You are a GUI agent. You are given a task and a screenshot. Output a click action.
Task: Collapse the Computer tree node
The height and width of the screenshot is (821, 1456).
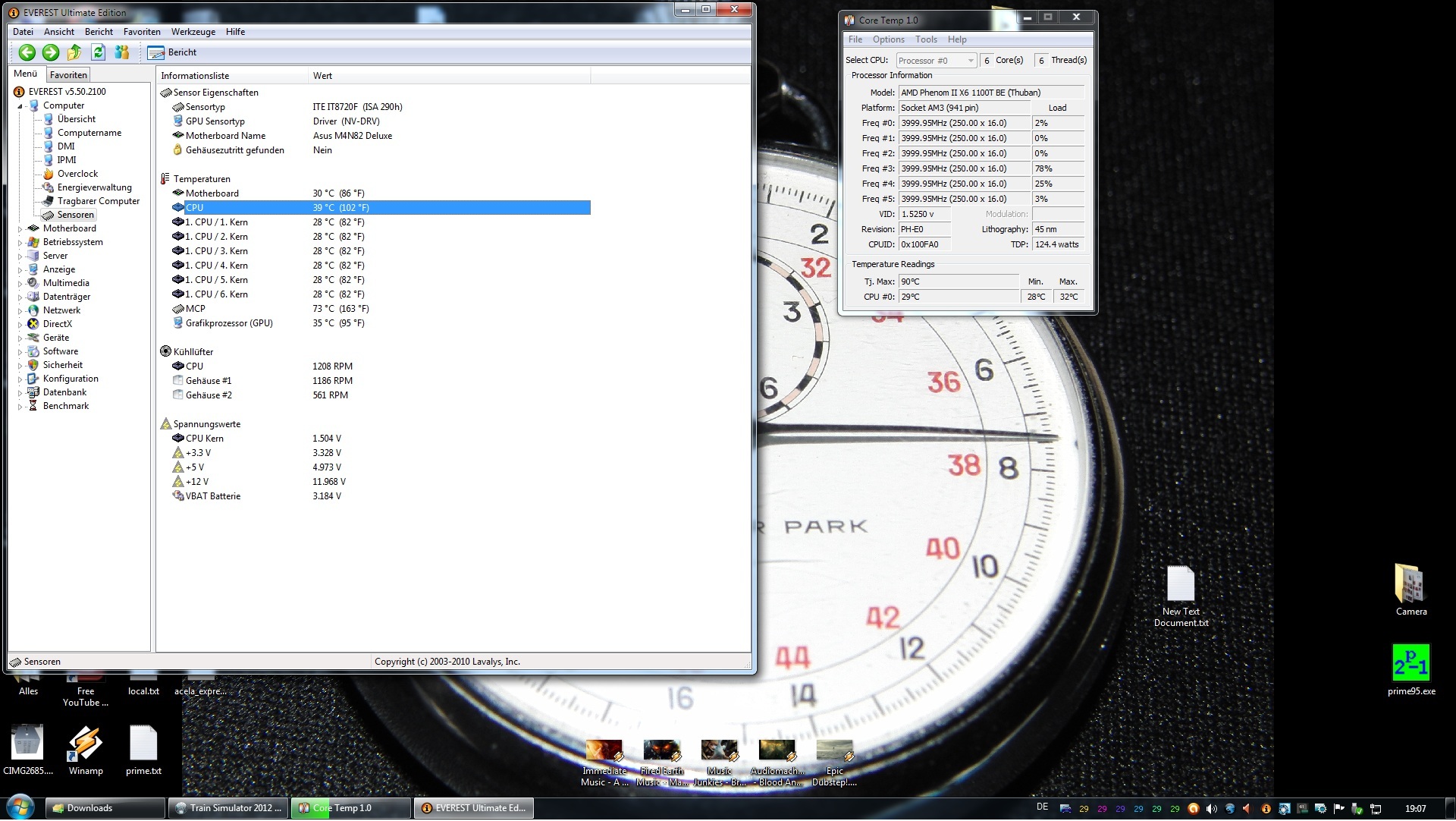coord(20,106)
